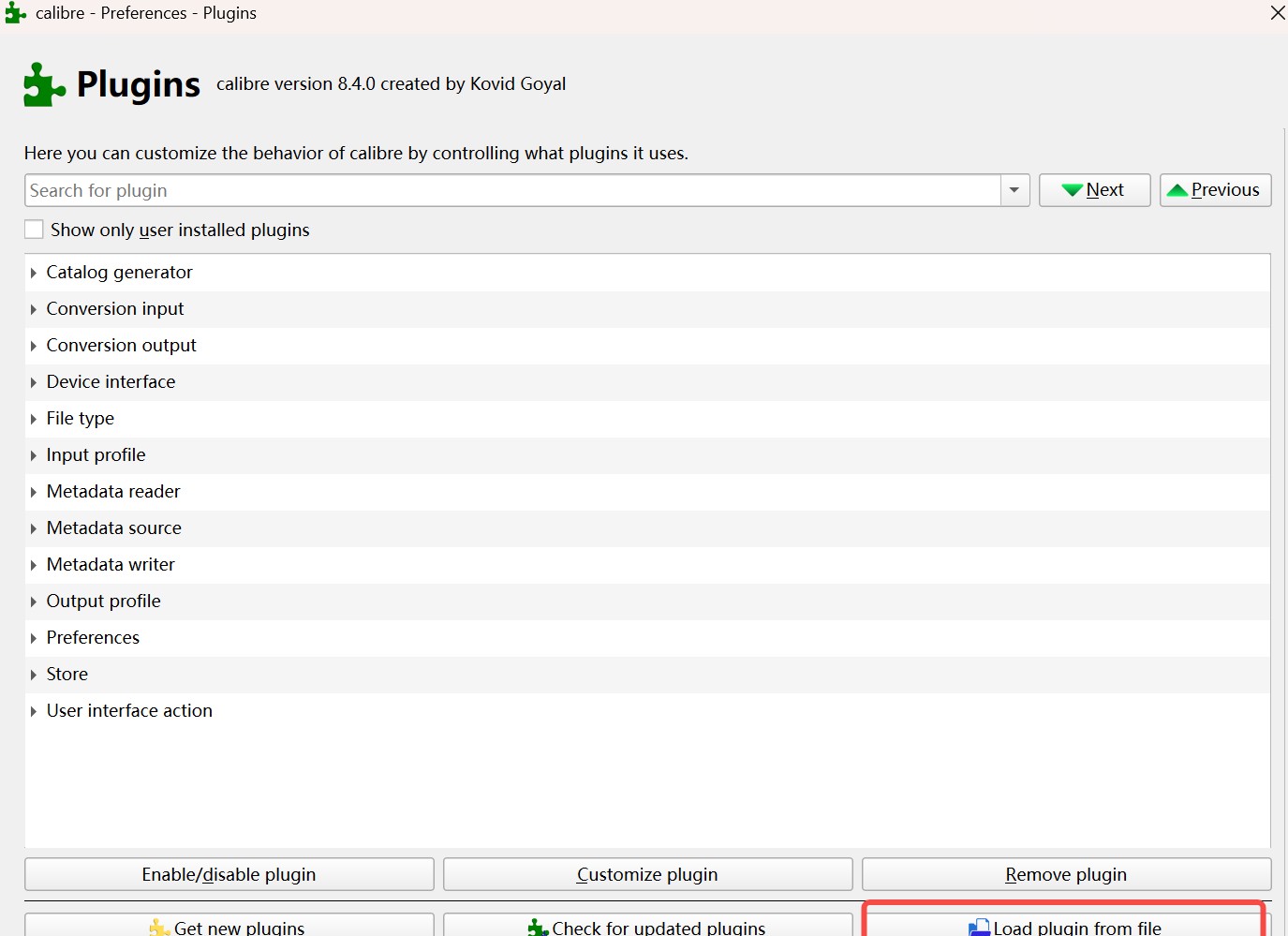
Task: Expand the Metadata source category
Action: click(x=34, y=528)
